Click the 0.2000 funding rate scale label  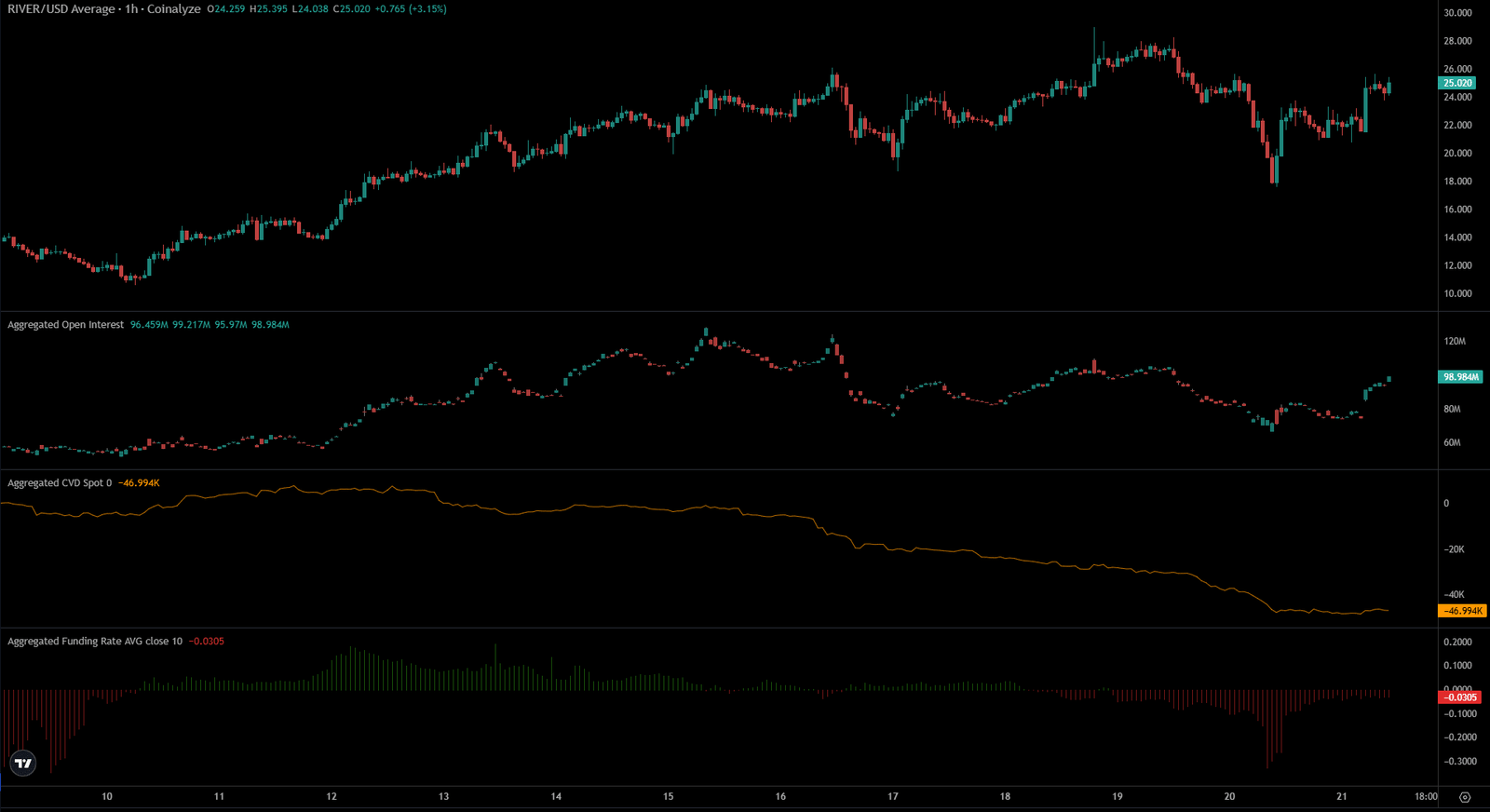pyautogui.click(x=1457, y=643)
